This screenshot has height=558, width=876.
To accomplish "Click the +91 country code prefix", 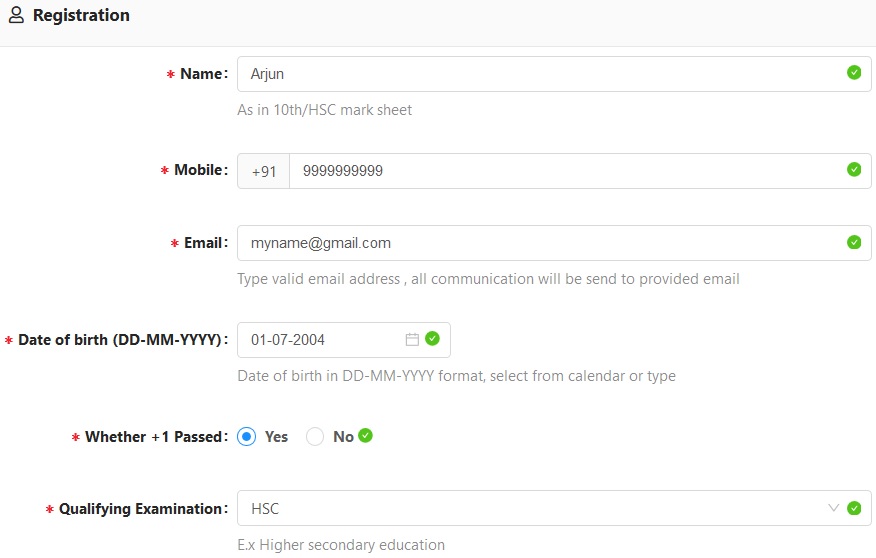I will point(264,171).
